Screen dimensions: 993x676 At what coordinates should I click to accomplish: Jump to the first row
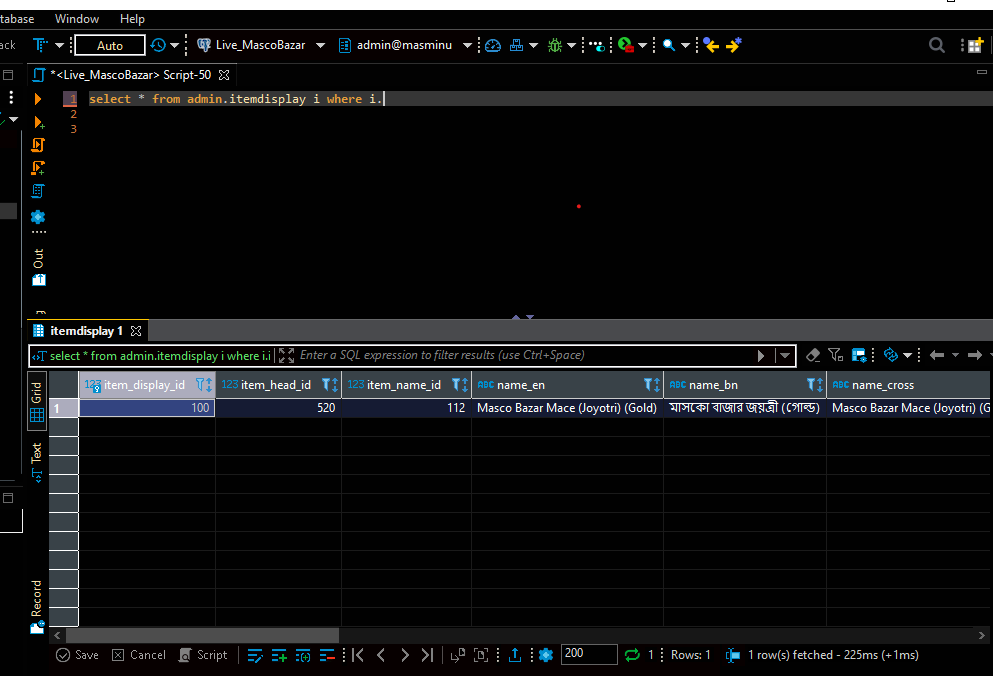(x=358, y=655)
